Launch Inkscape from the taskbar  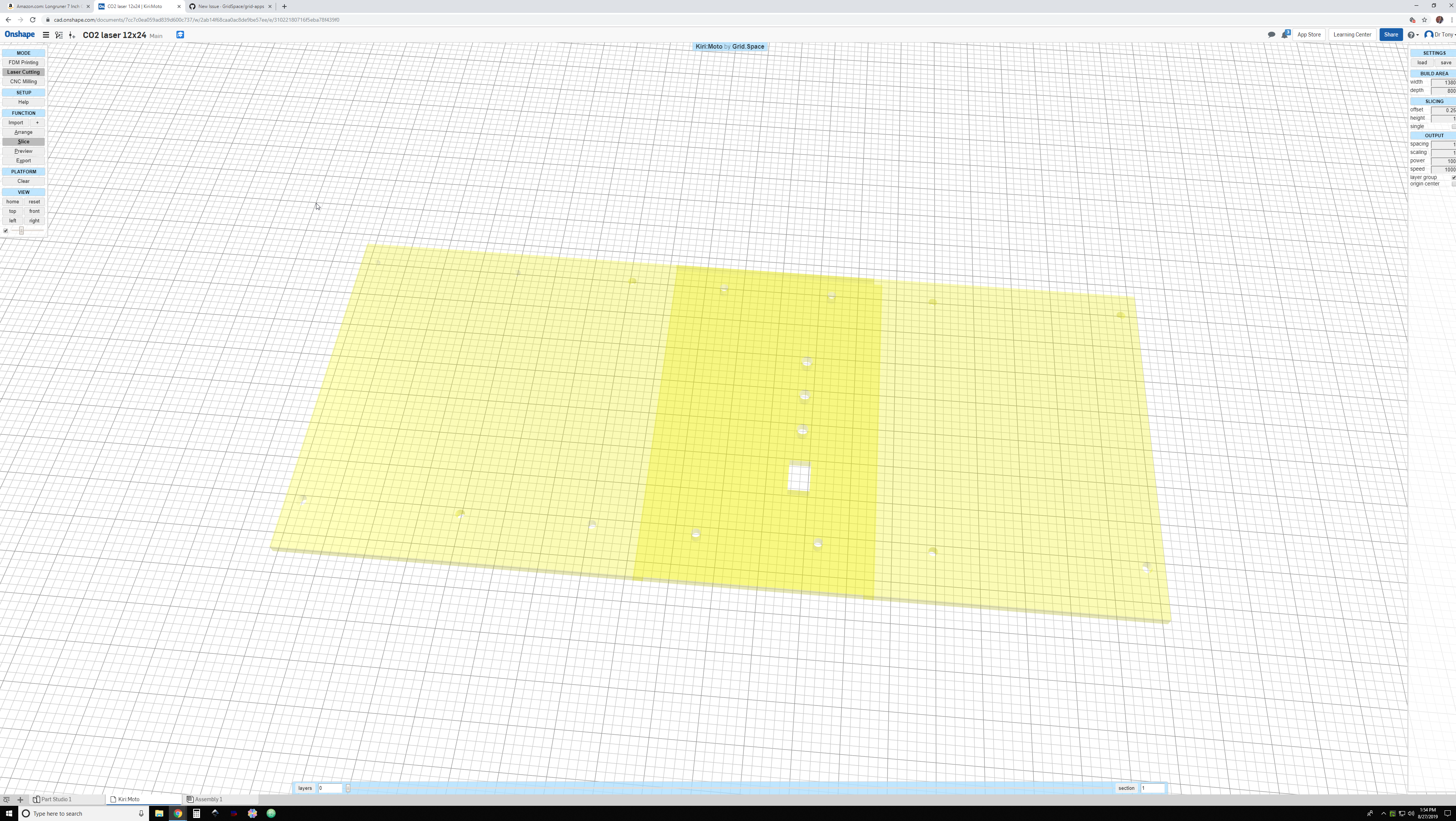point(215,814)
